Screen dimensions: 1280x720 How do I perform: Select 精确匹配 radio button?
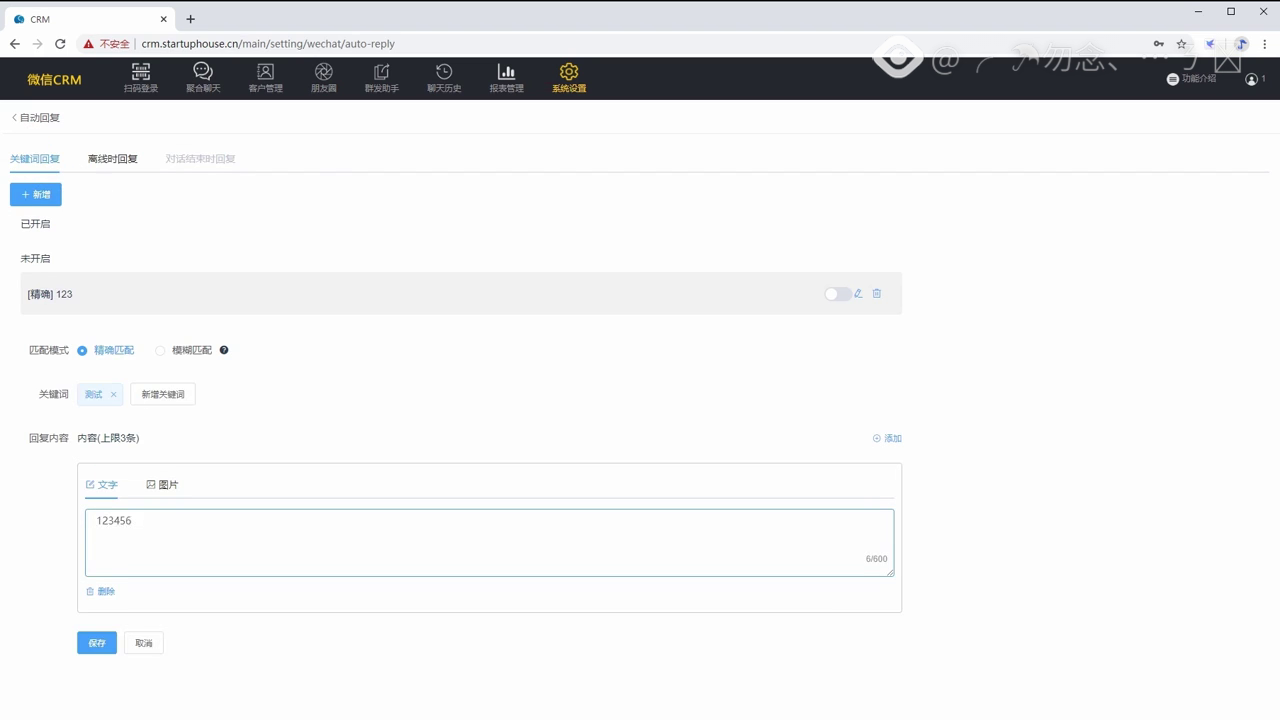point(82,351)
